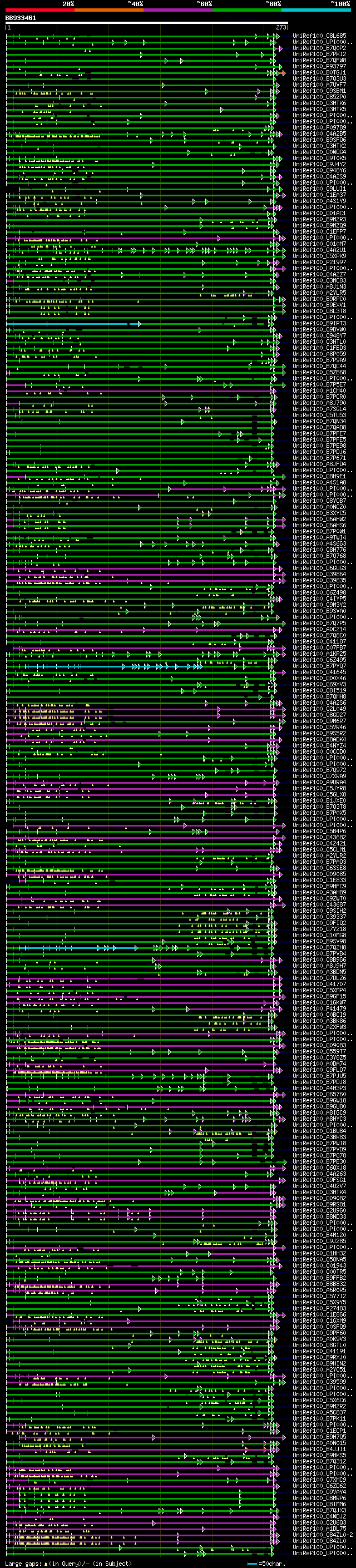Select hit label UniRef100_A1CM40
Image resolution: width=356 pixels, height=1568 pixels.
coord(319,391)
